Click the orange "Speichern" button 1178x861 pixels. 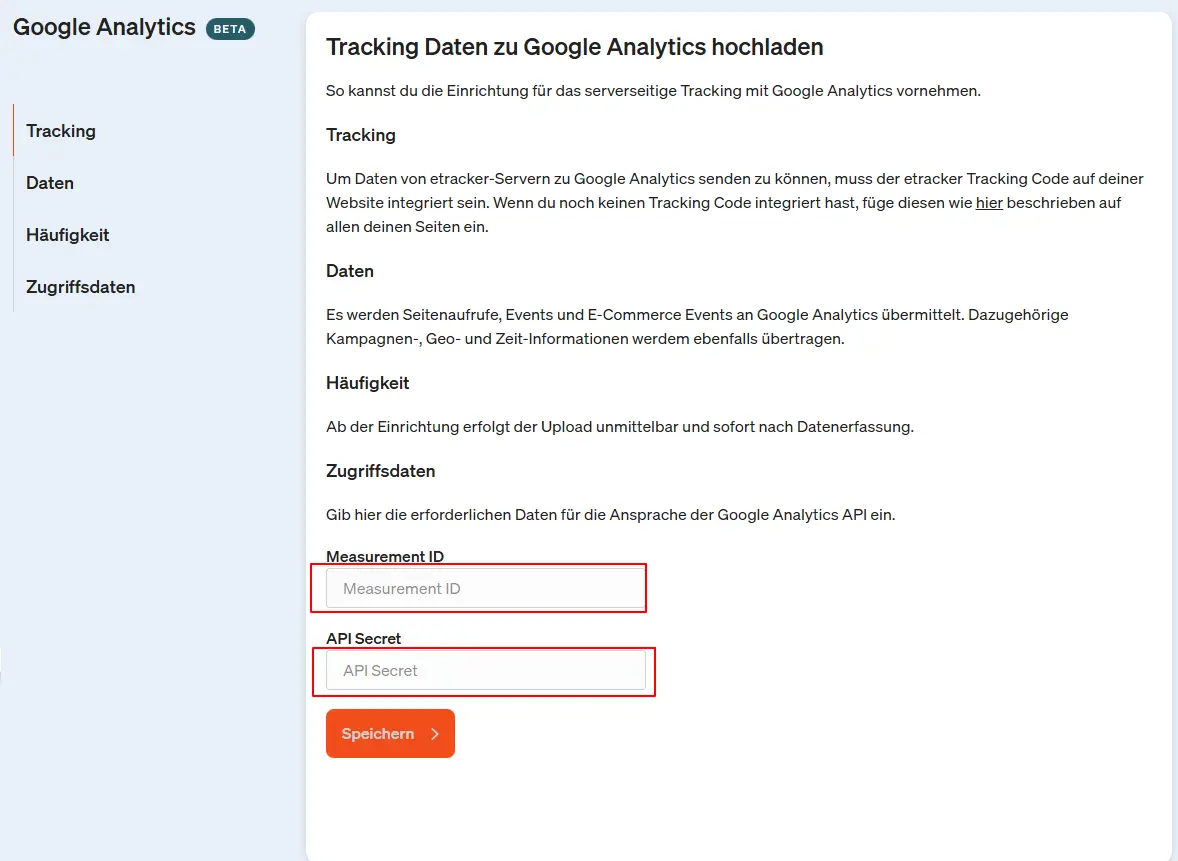click(x=390, y=733)
